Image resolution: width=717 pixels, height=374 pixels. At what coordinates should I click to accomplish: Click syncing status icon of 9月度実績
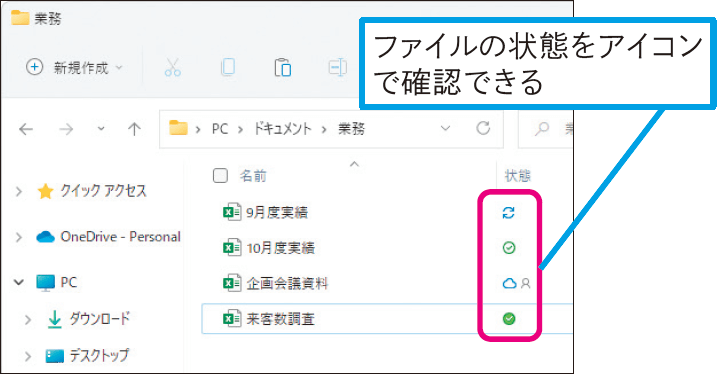pyautogui.click(x=508, y=212)
